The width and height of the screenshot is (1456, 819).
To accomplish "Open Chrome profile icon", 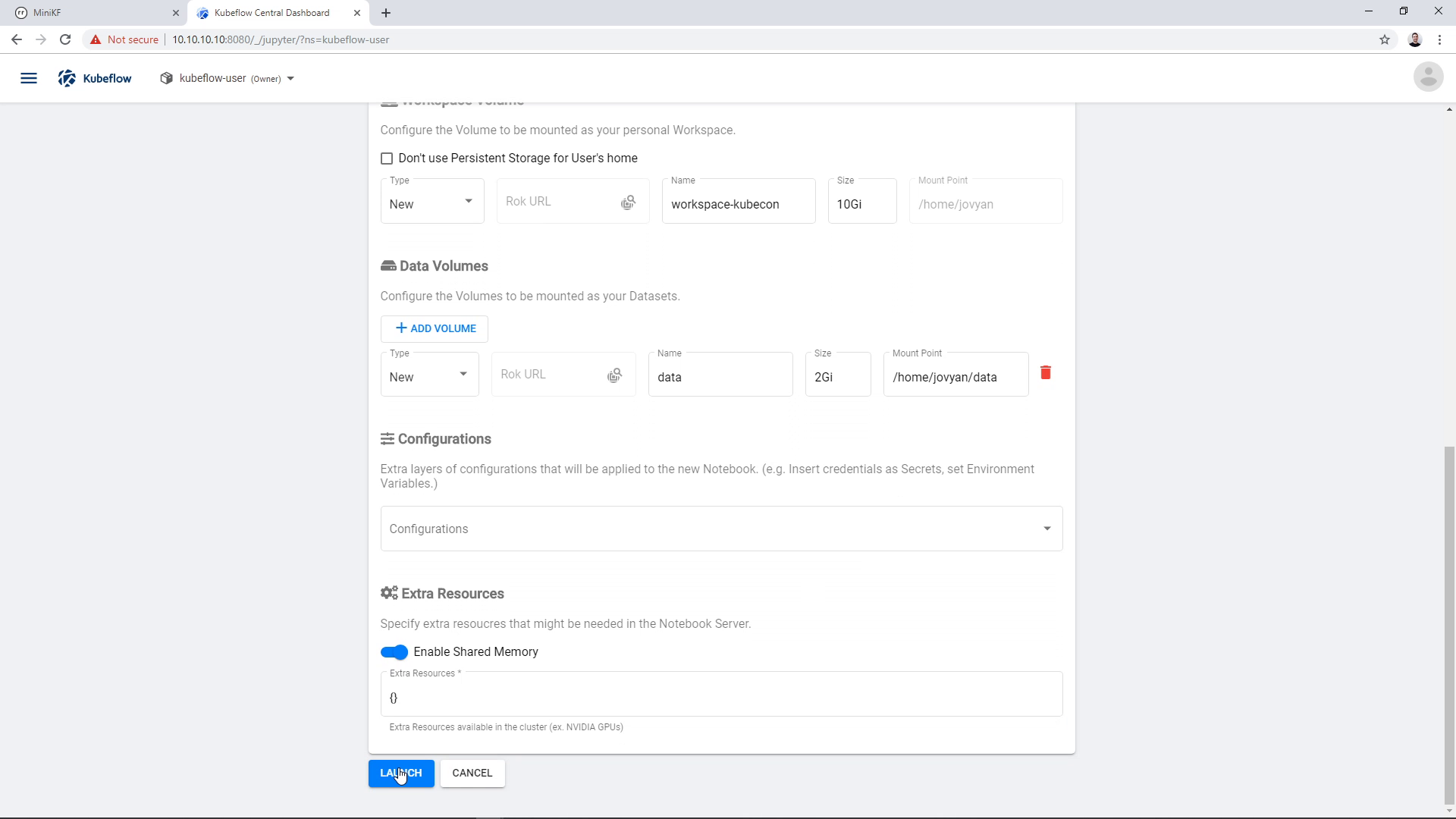I will 1415,39.
